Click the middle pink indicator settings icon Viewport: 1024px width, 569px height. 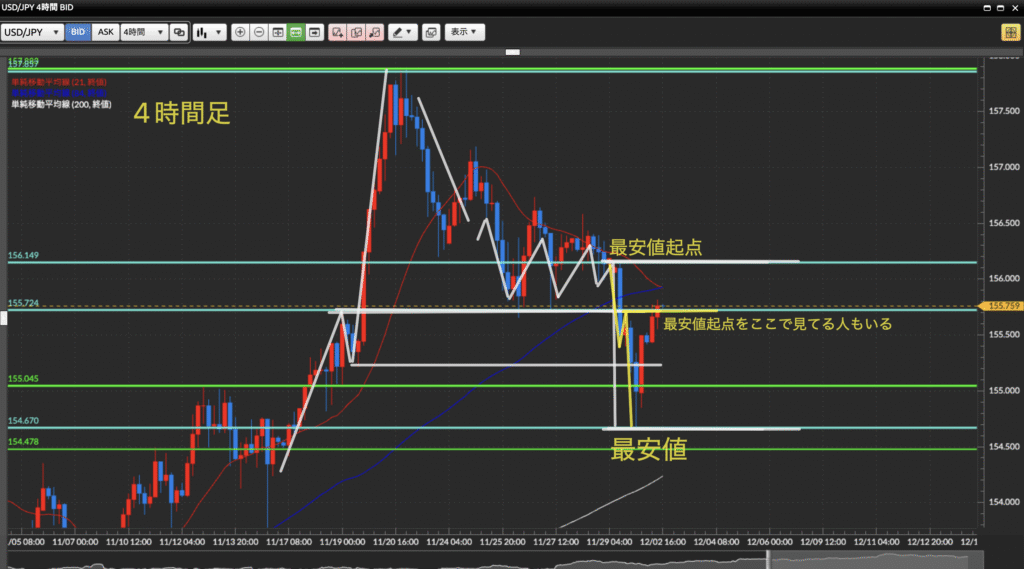point(356,32)
